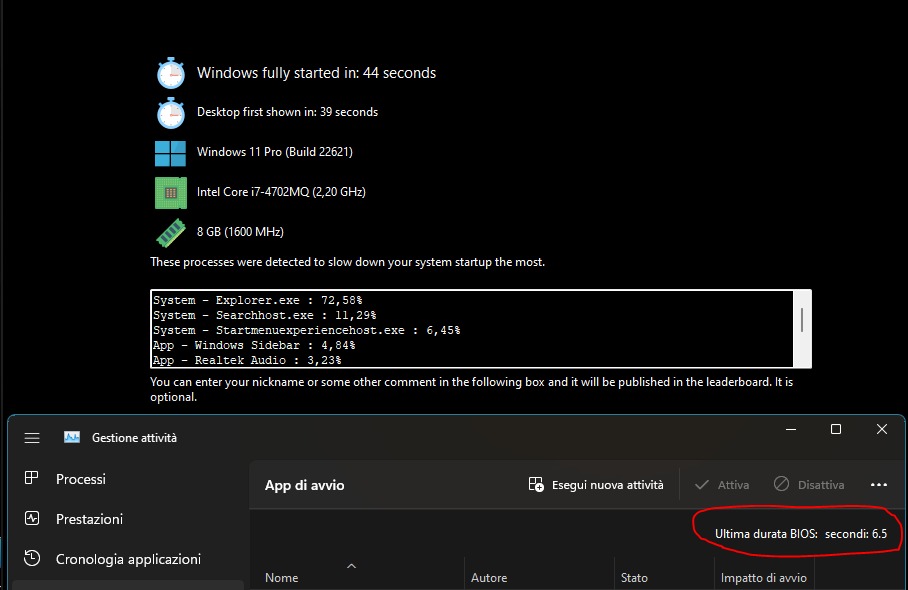Click the 'App di avvio' page heading
908x590 pixels.
click(305, 485)
